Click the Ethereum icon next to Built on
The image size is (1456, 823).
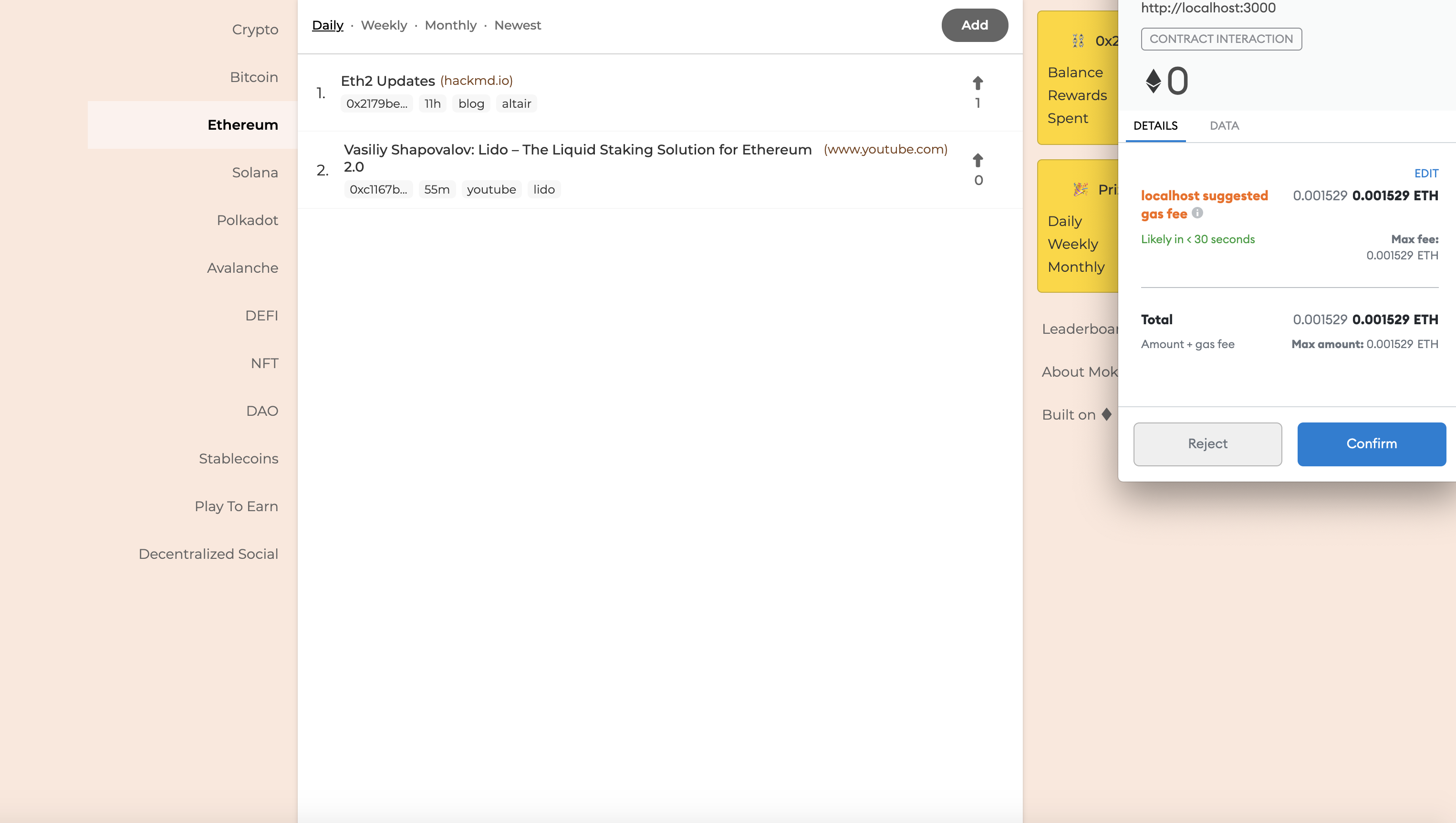tap(1107, 414)
